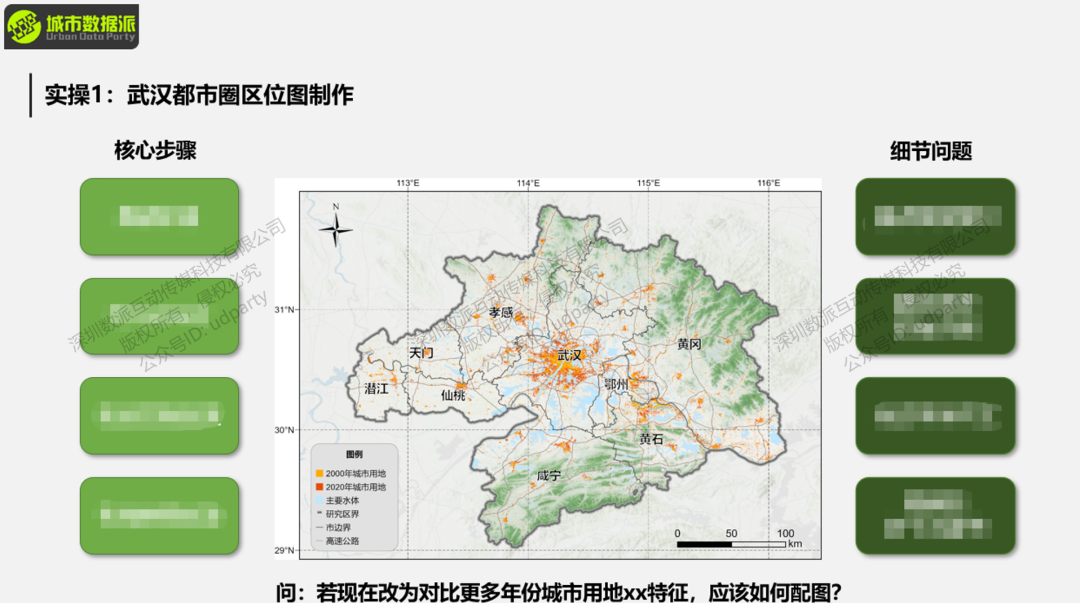The width and height of the screenshot is (1080, 603).
Task: Click the 2000年城市用地 orange legend swatch
Action: click(x=319, y=473)
